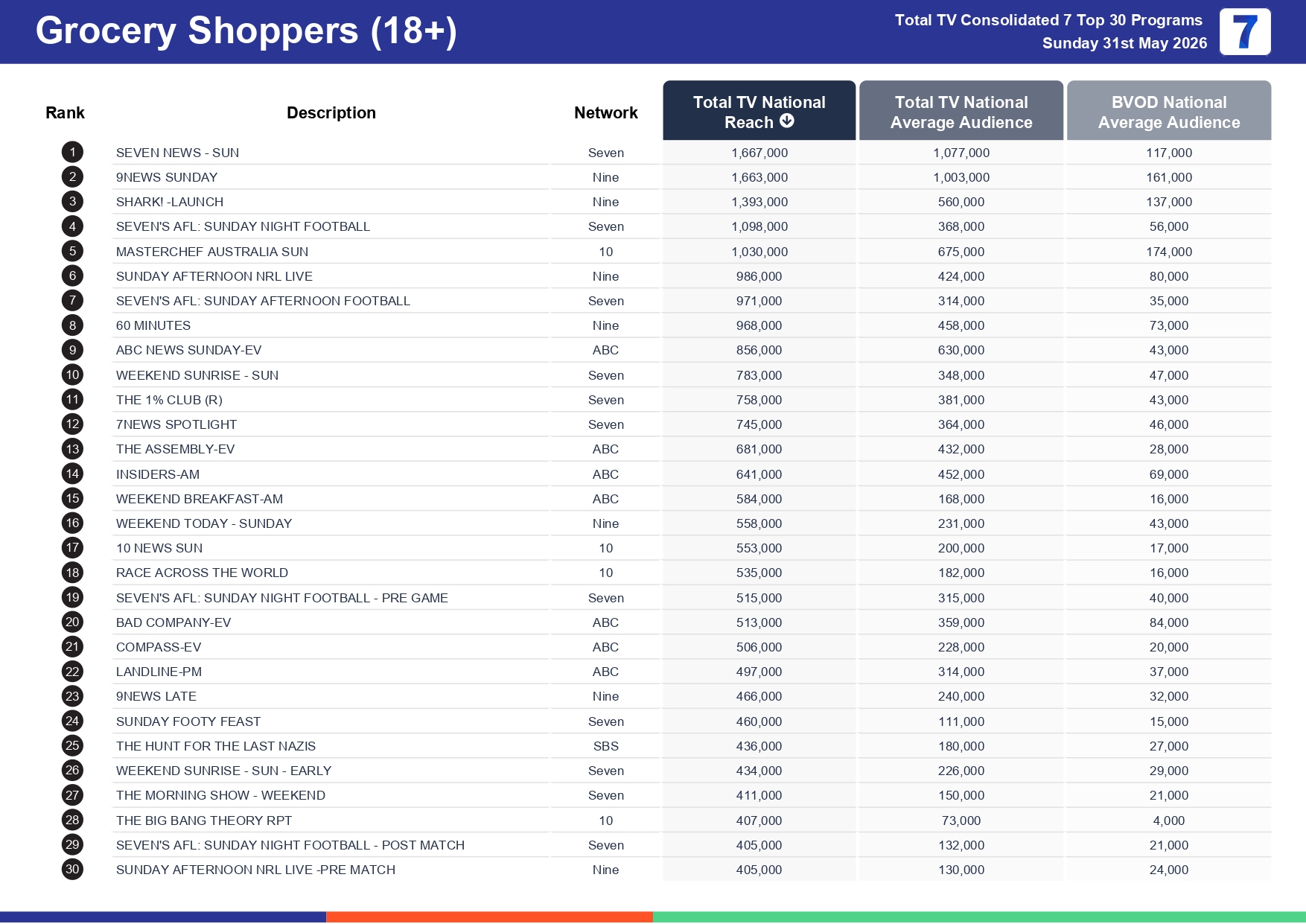The height and width of the screenshot is (924, 1306).
Task: Select the rank 23 badge
Action: tap(72, 696)
